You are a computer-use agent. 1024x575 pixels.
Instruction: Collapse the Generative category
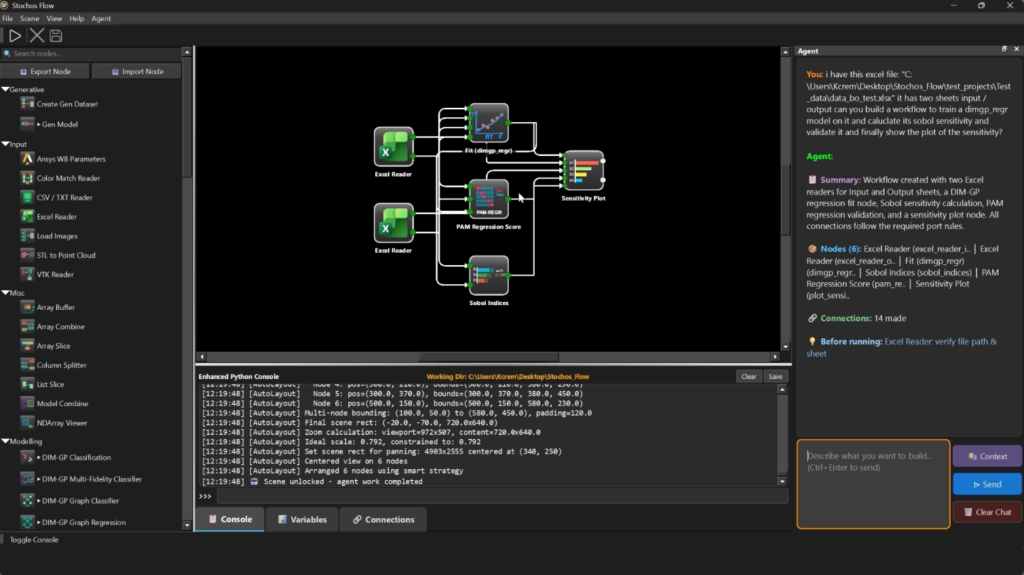pyautogui.click(x=5, y=90)
